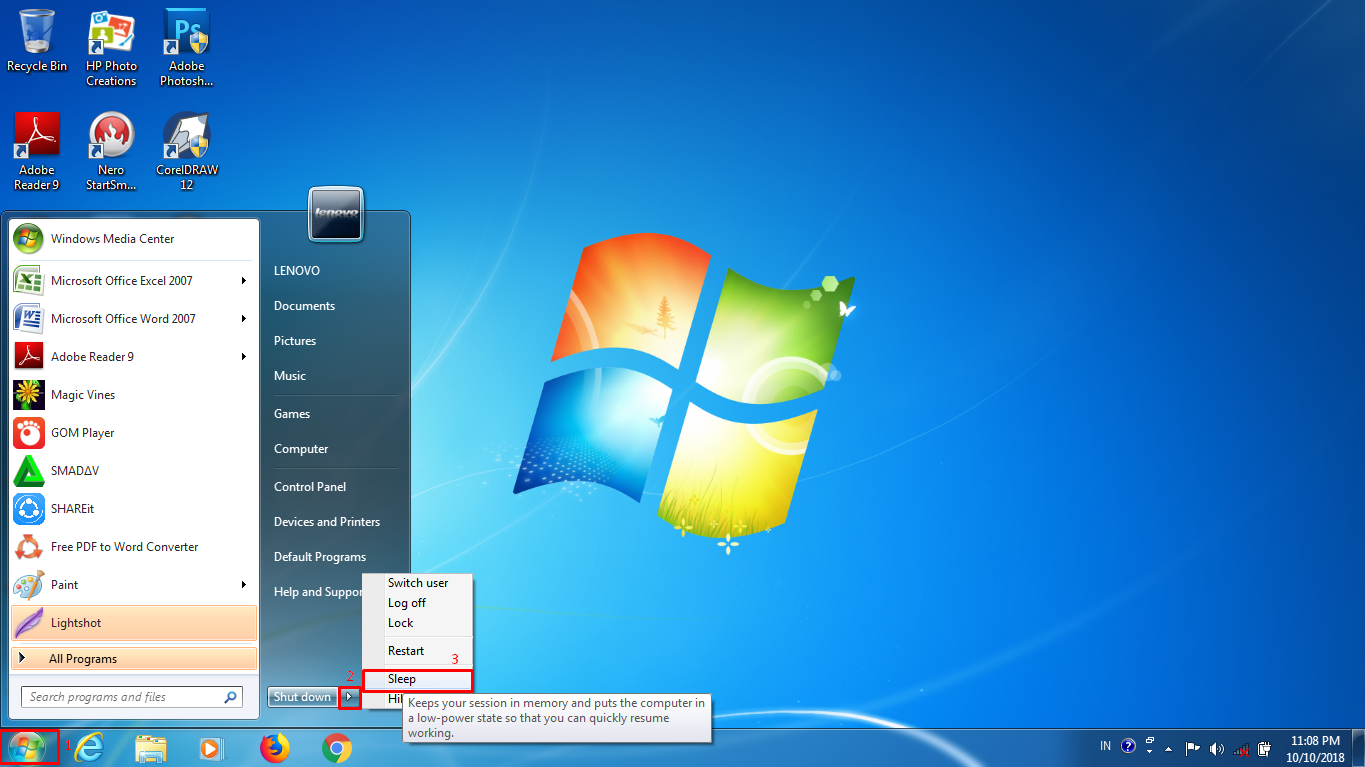Viewport: 1365px width, 767px height.
Task: Expand All Programs in the Start menu
Action: pos(134,659)
